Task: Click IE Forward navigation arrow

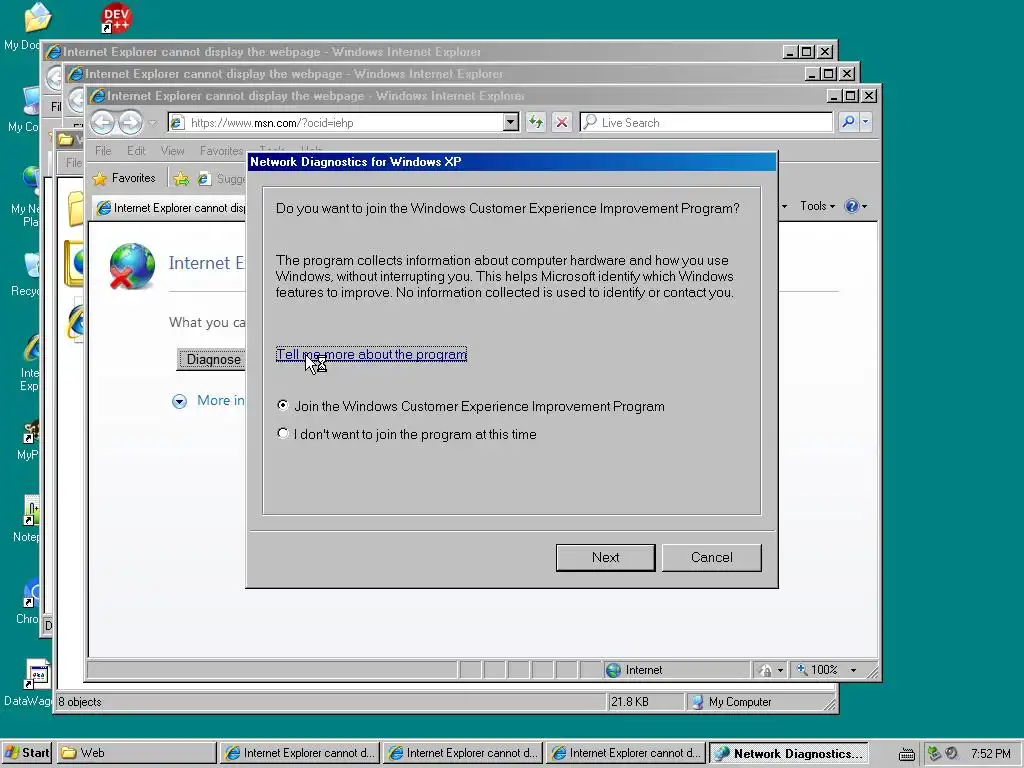Action: 130,122
